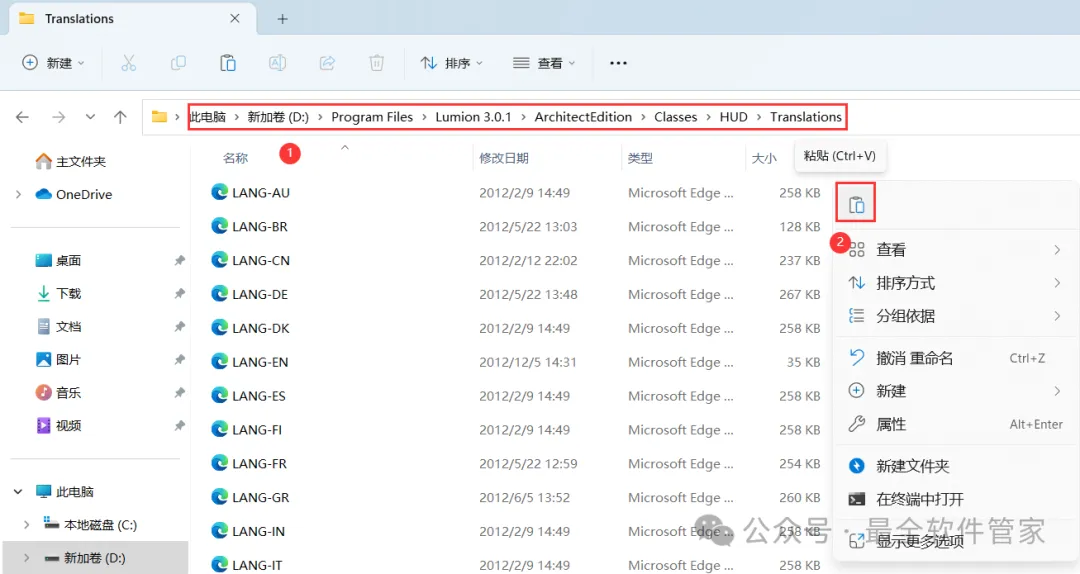Select the LANG-ES file

pos(248,396)
